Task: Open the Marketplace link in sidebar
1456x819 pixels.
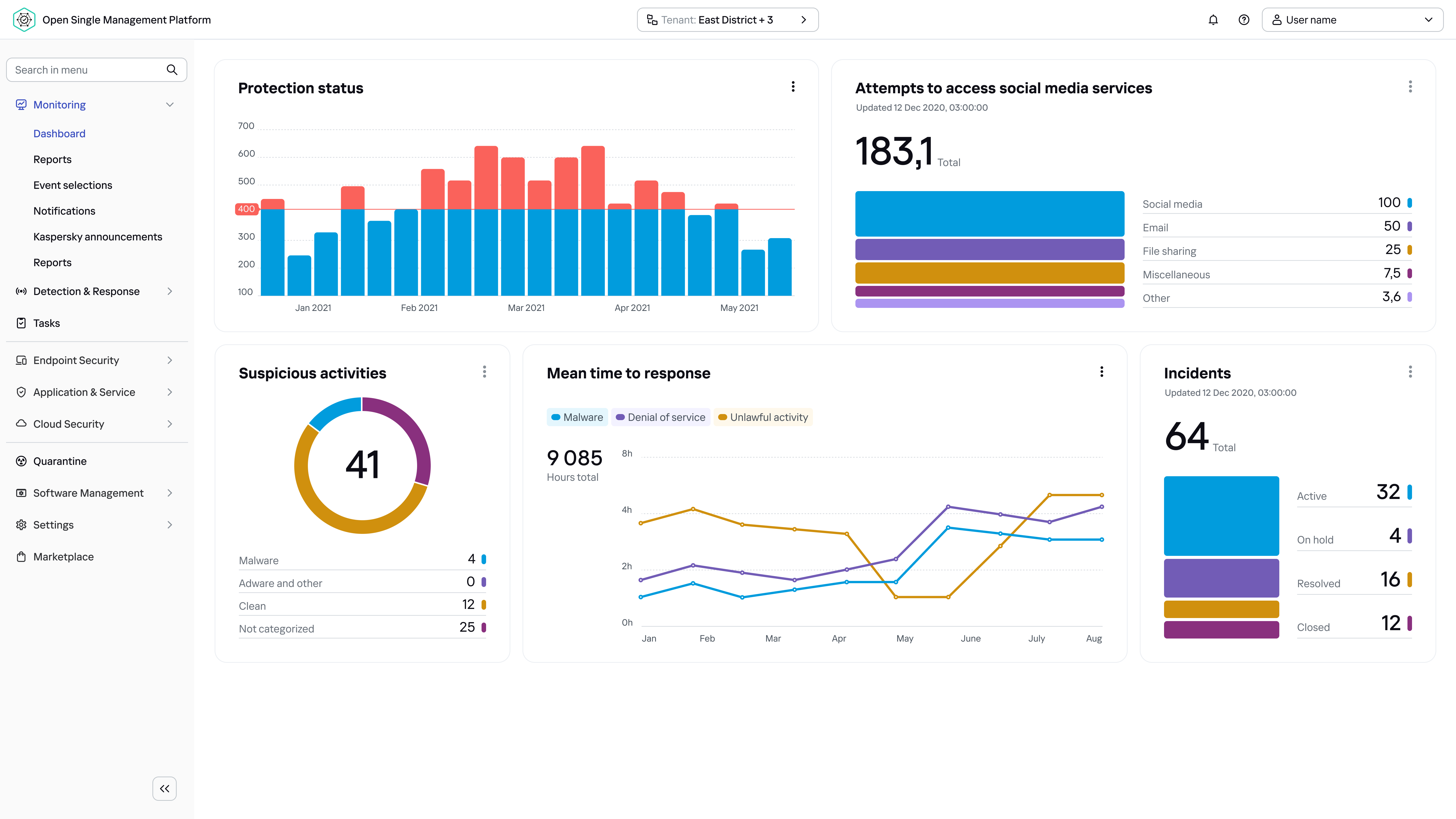Action: point(63,557)
